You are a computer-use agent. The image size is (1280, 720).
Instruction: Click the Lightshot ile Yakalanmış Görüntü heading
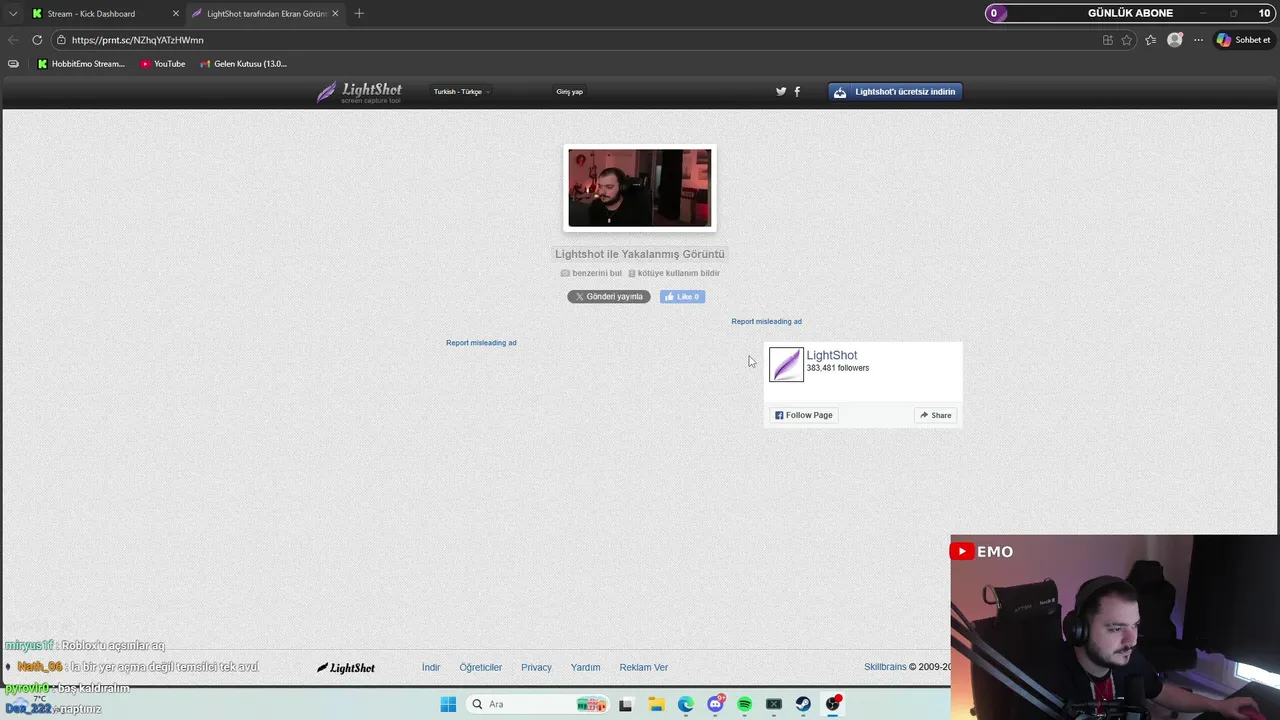(x=640, y=254)
